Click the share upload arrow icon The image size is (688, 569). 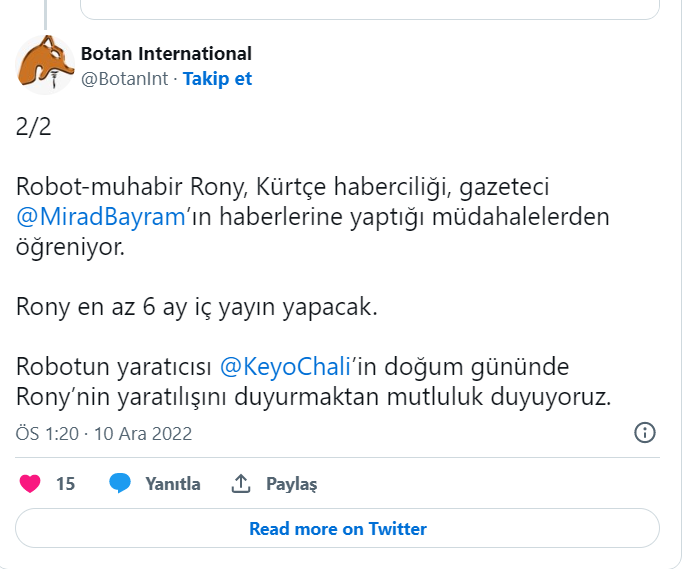click(241, 484)
